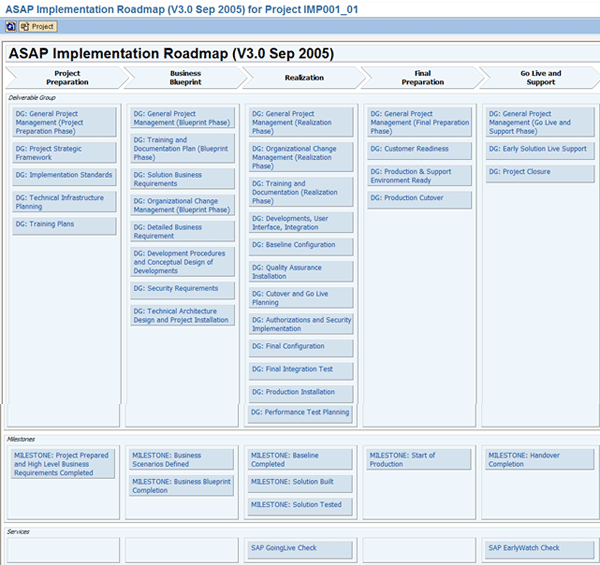
Task: Open MILESTONE: Project Prepared and High Level Business Requirements
Action: [63, 464]
